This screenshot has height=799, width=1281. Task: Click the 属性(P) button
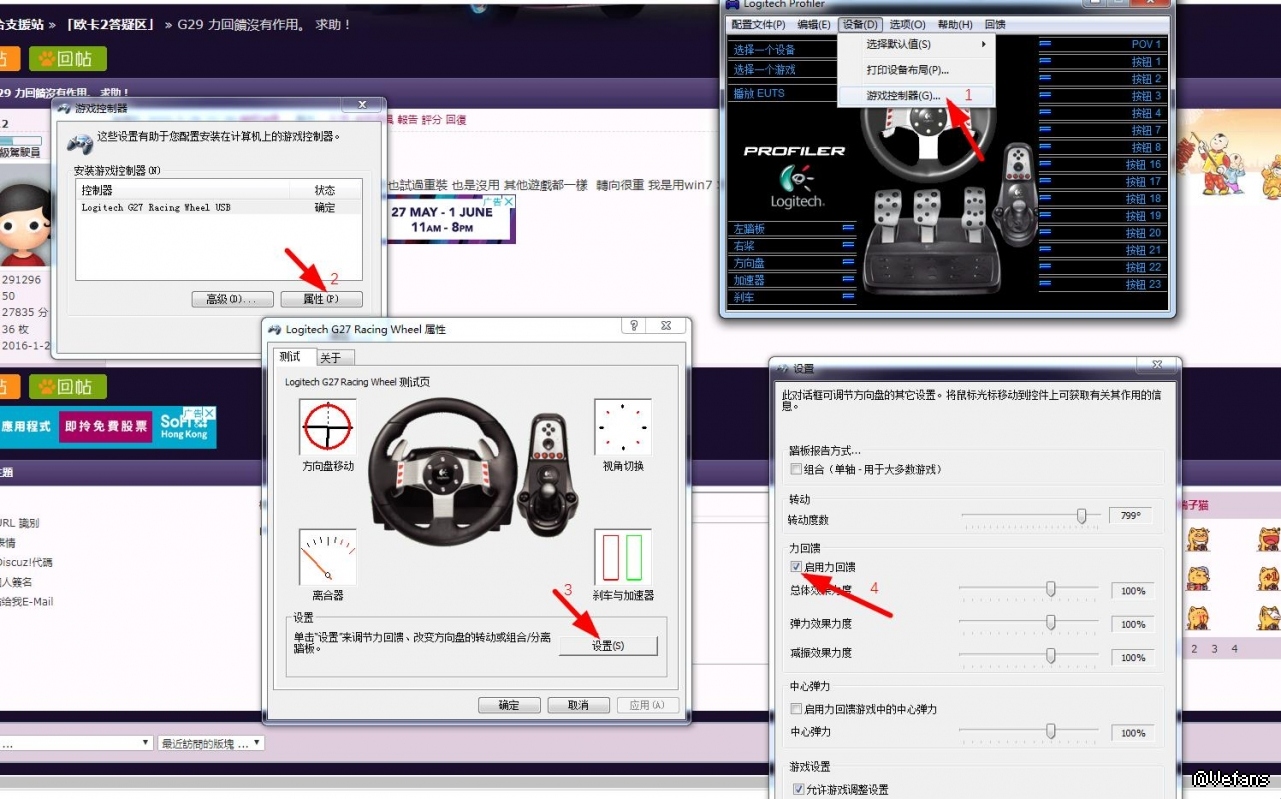click(320, 299)
